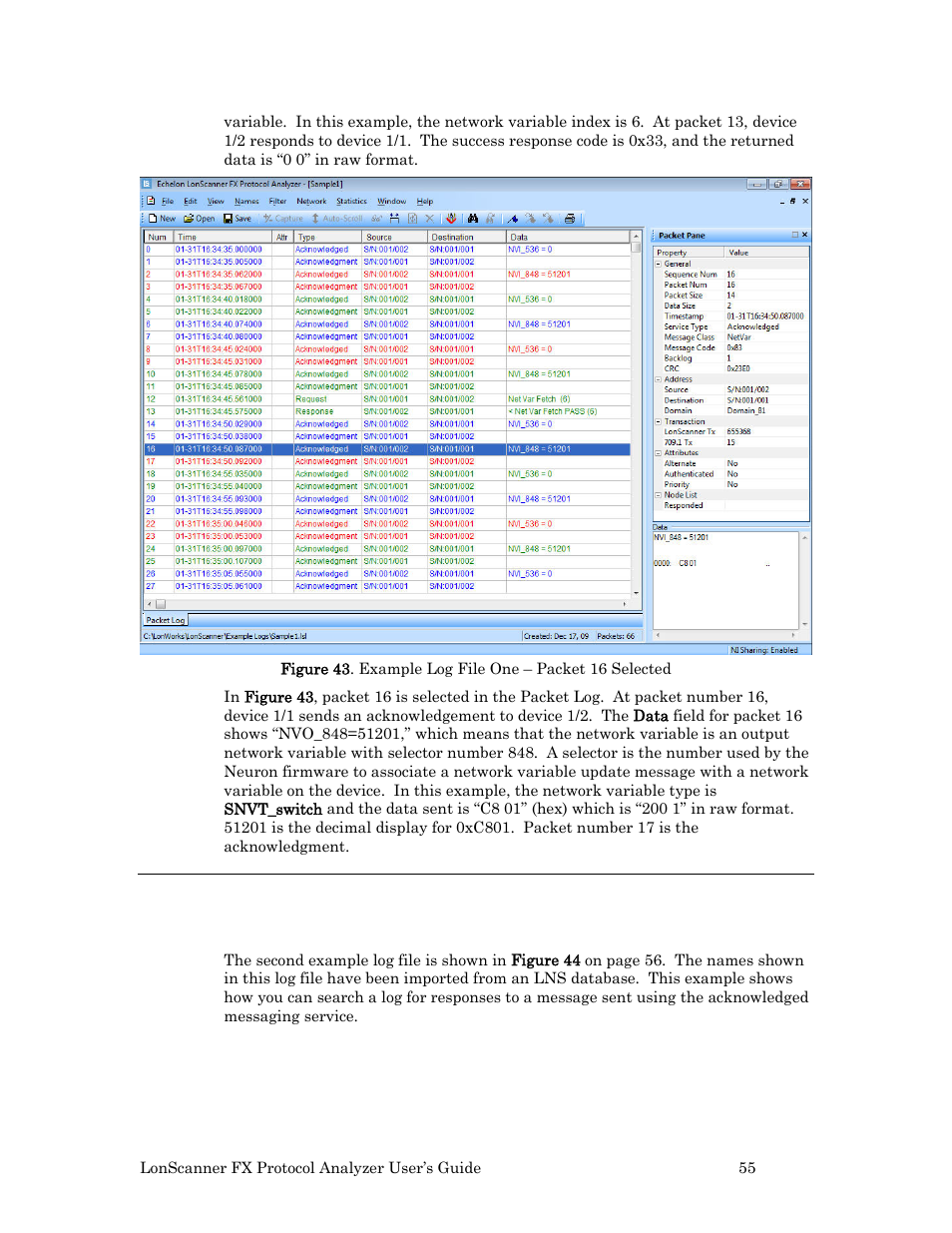The image size is (952, 1233).
Task: Open the Statistics menu
Action: tap(351, 202)
